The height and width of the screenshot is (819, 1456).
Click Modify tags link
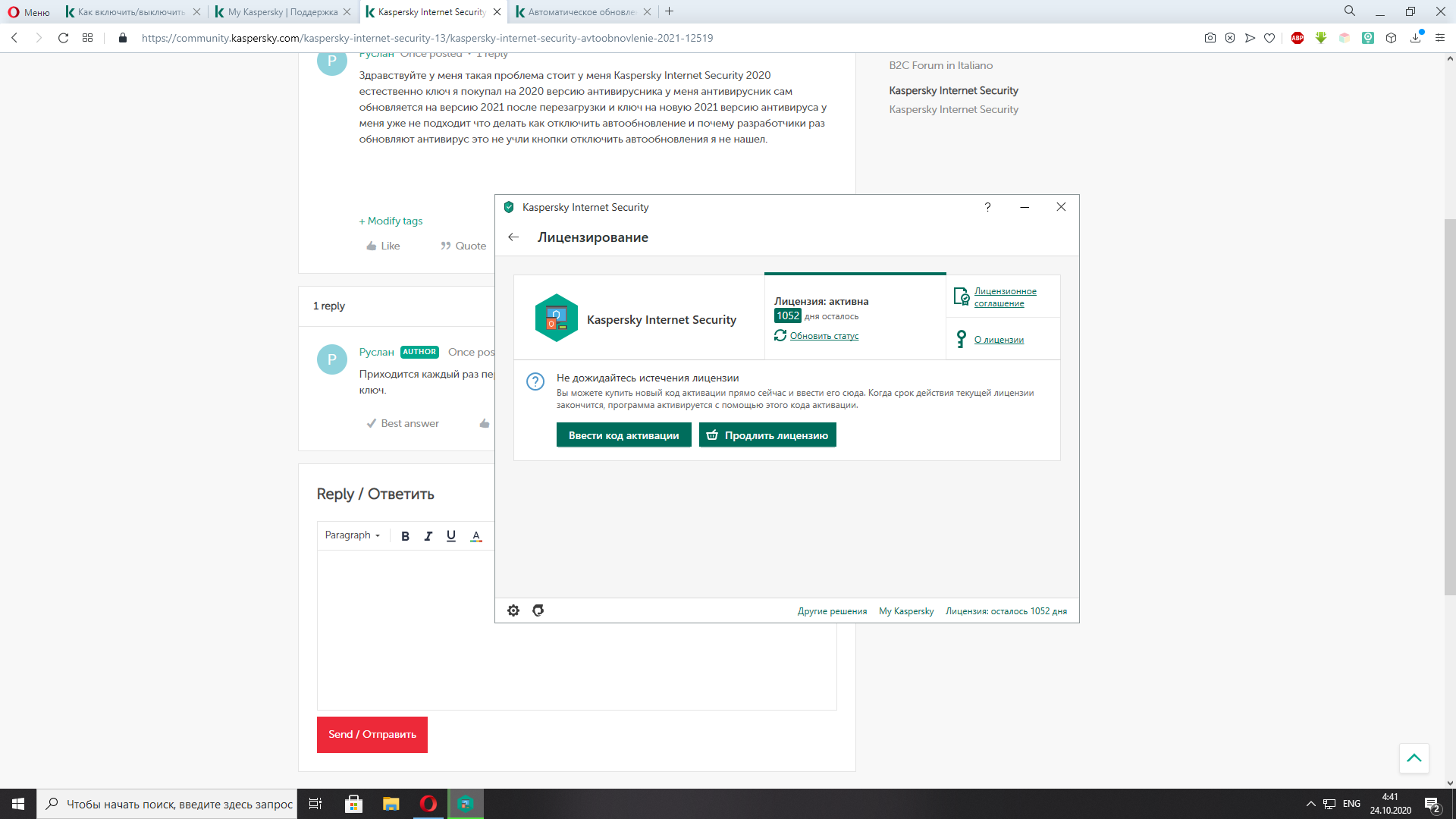click(x=391, y=221)
